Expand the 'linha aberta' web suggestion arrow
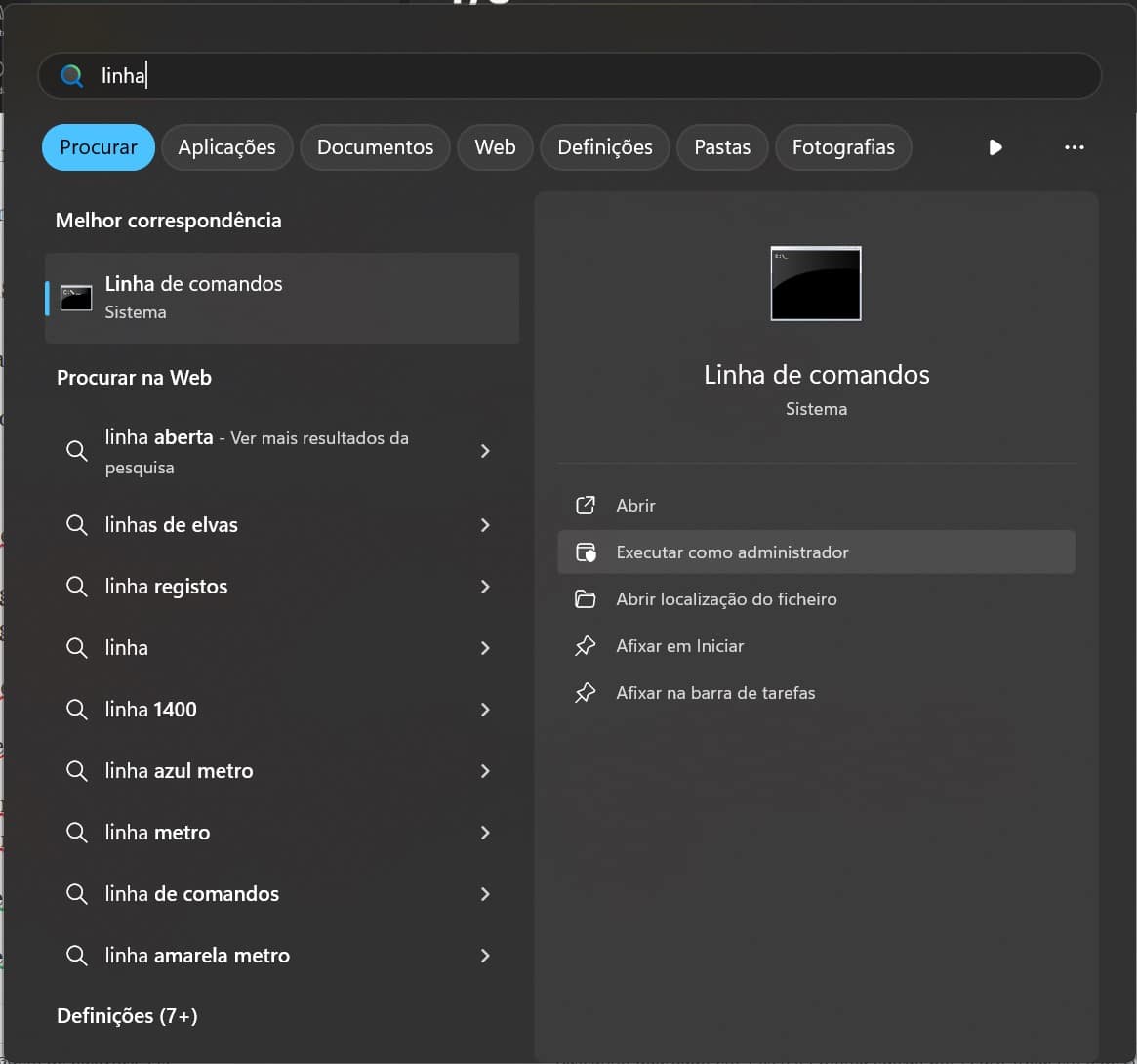This screenshot has width=1137, height=1064. (485, 451)
